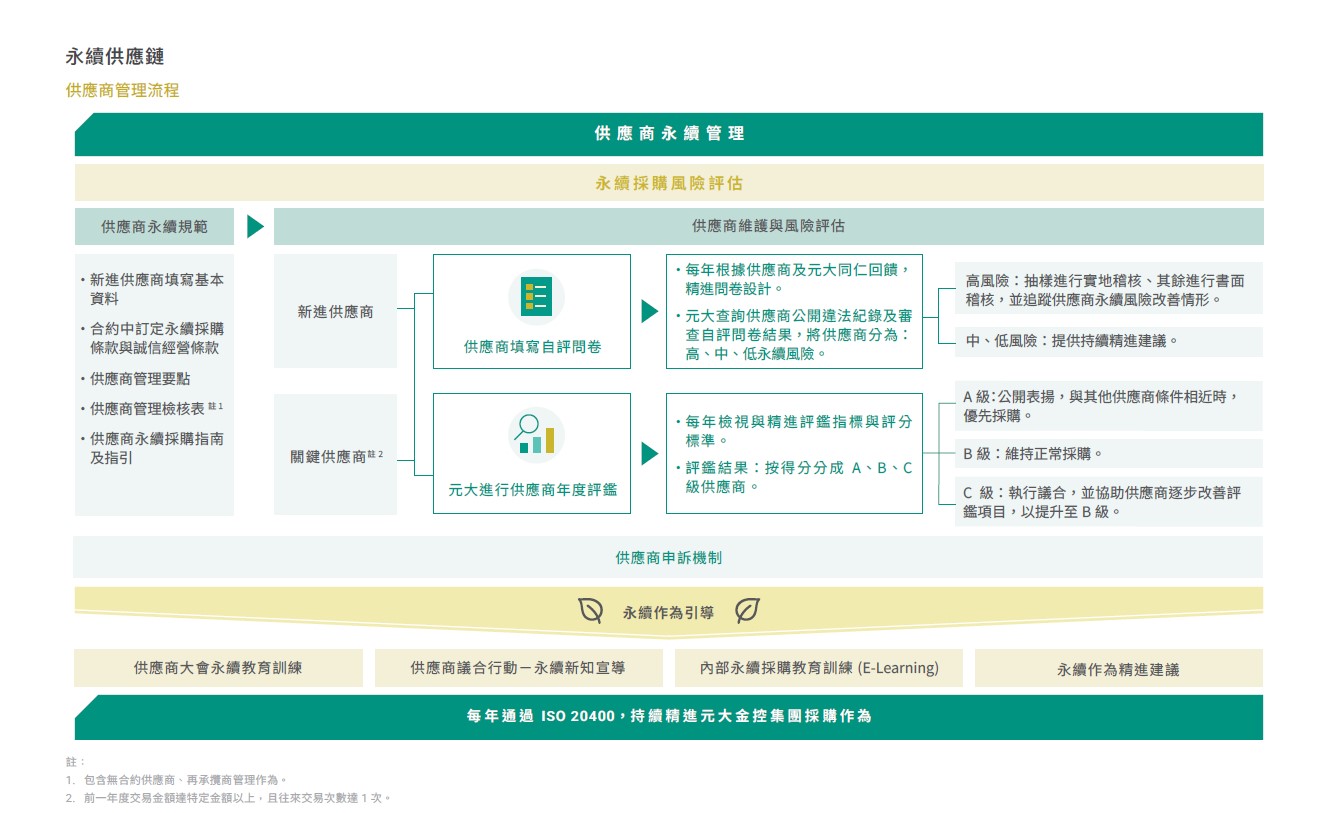The width and height of the screenshot is (1332, 813).
Task: Click the 永續採購風險評估 beige bar
Action: click(x=668, y=183)
